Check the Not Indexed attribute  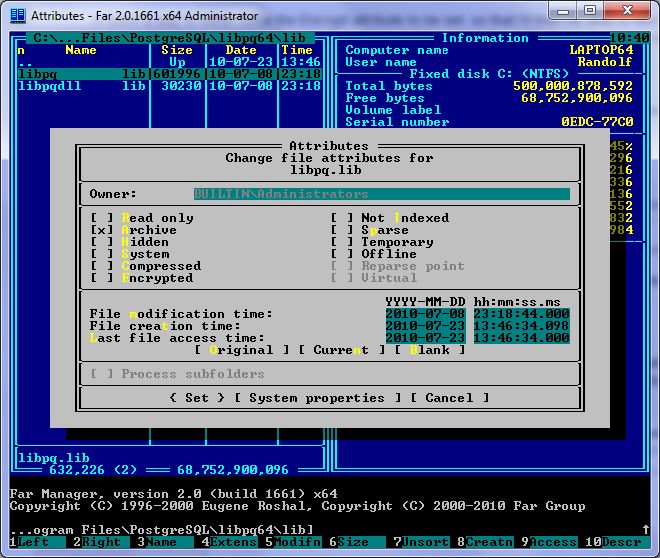tap(342, 218)
